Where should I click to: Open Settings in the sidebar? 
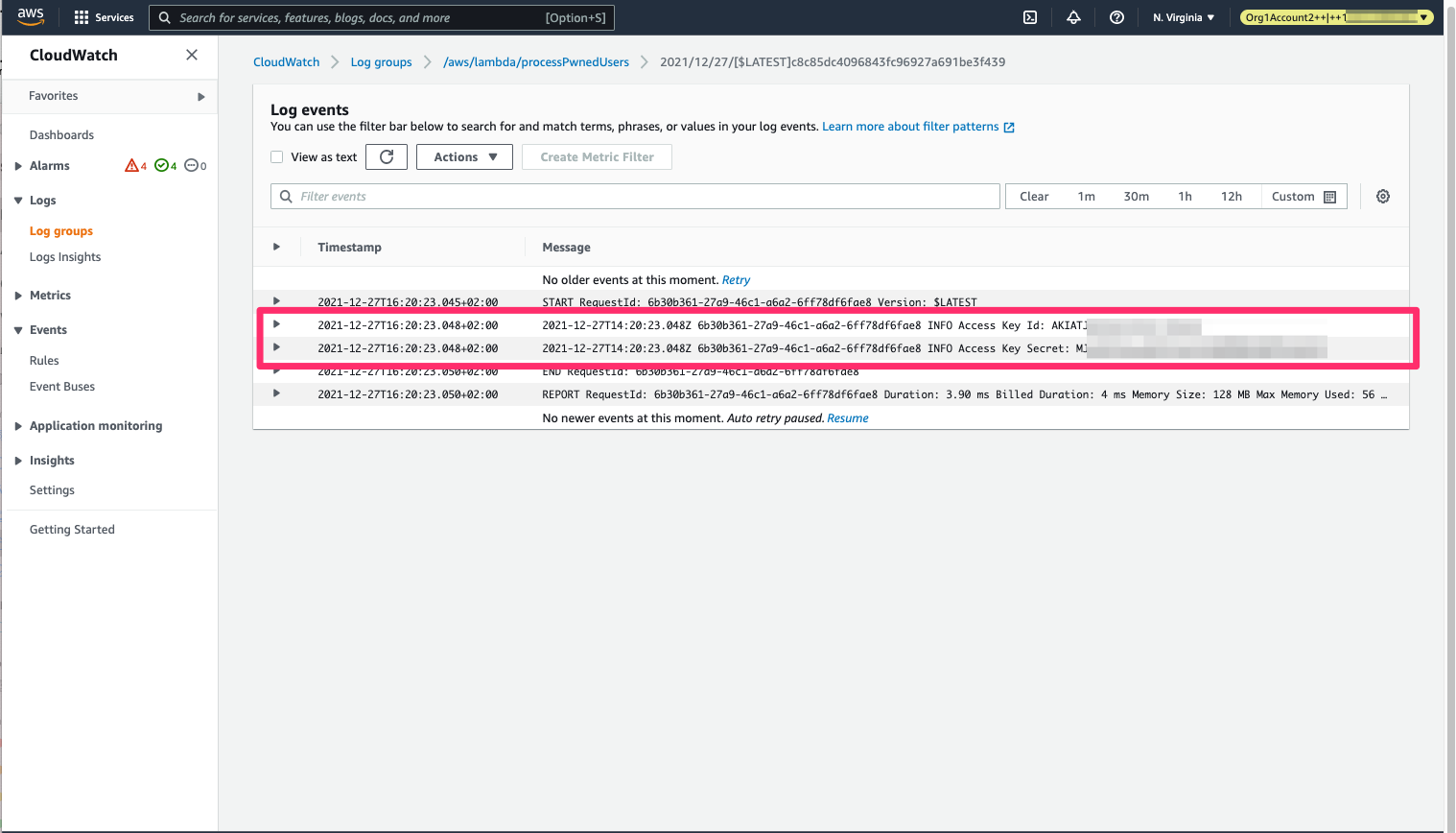click(x=52, y=490)
